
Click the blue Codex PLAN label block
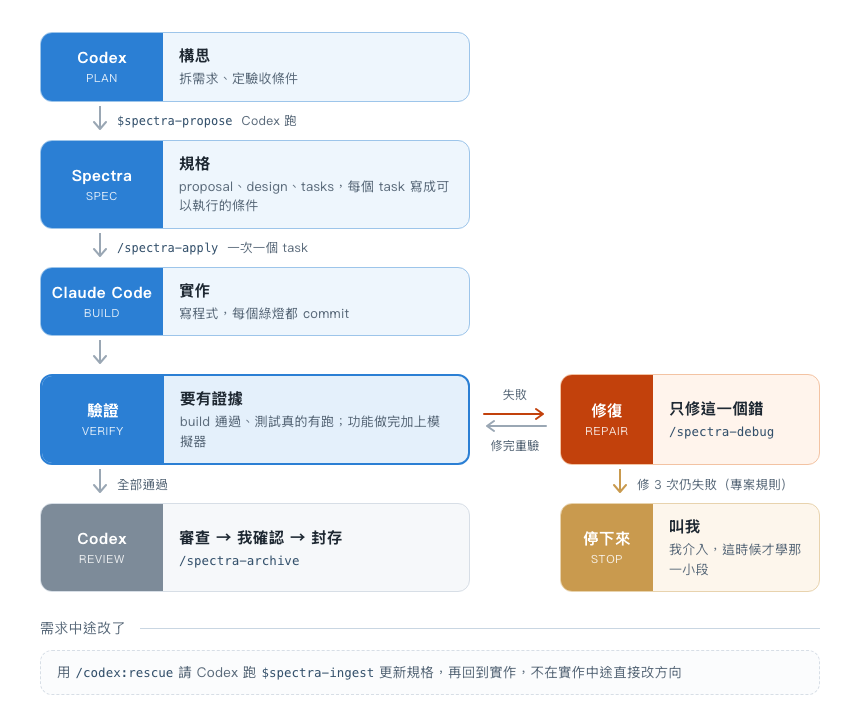(x=102, y=67)
